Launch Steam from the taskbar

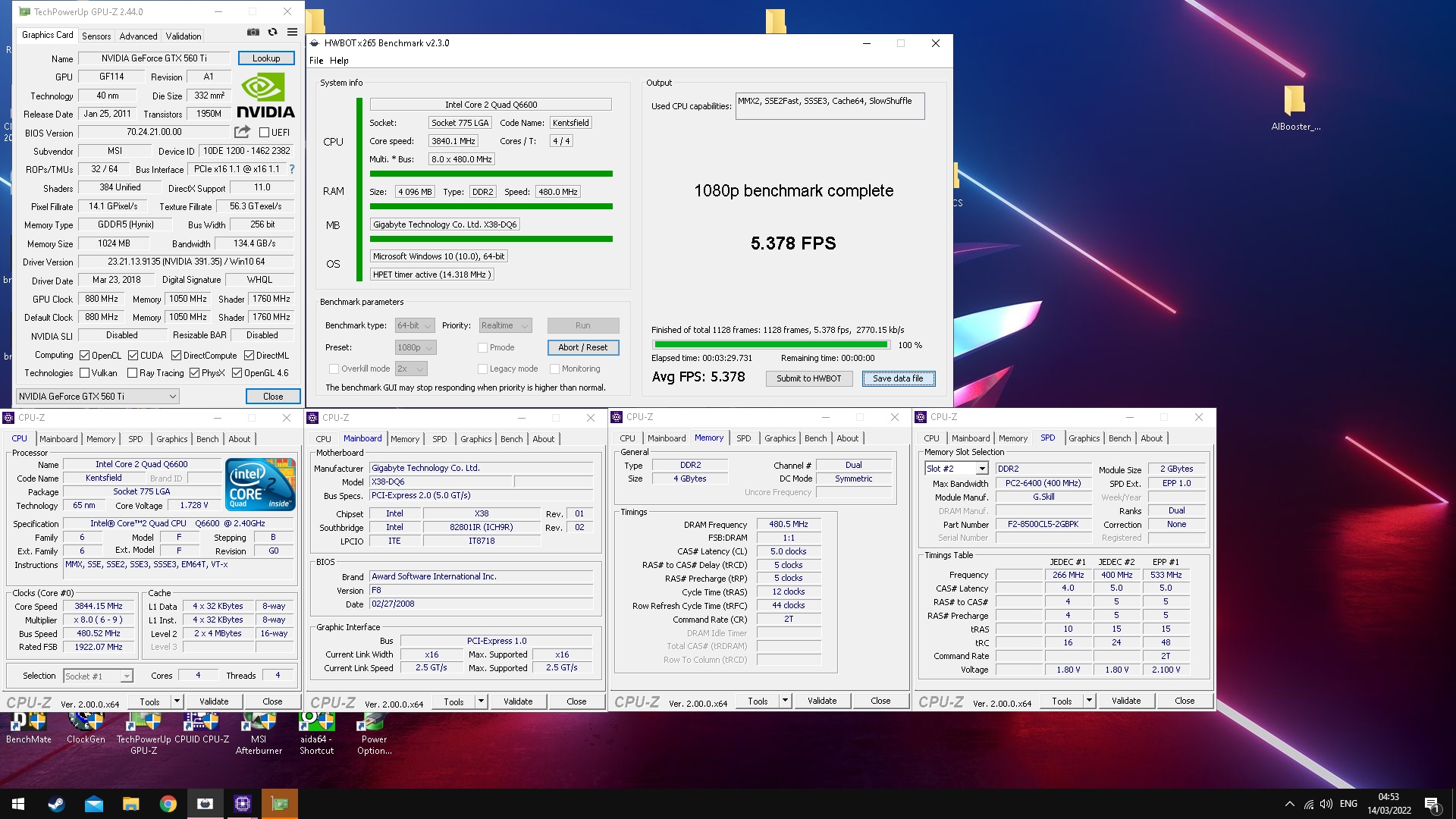pyautogui.click(x=56, y=804)
